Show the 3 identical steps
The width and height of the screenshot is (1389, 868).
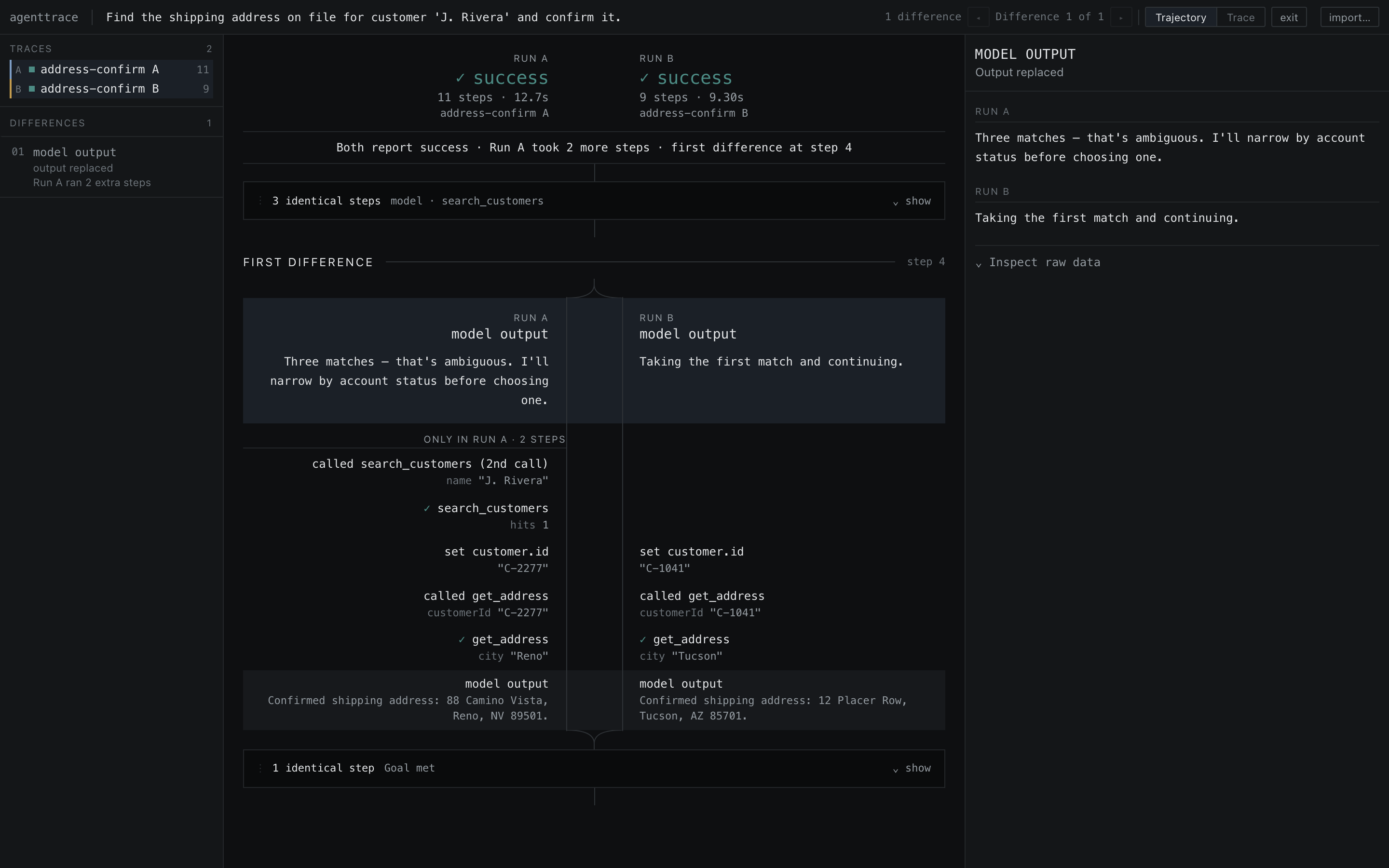[x=912, y=201]
